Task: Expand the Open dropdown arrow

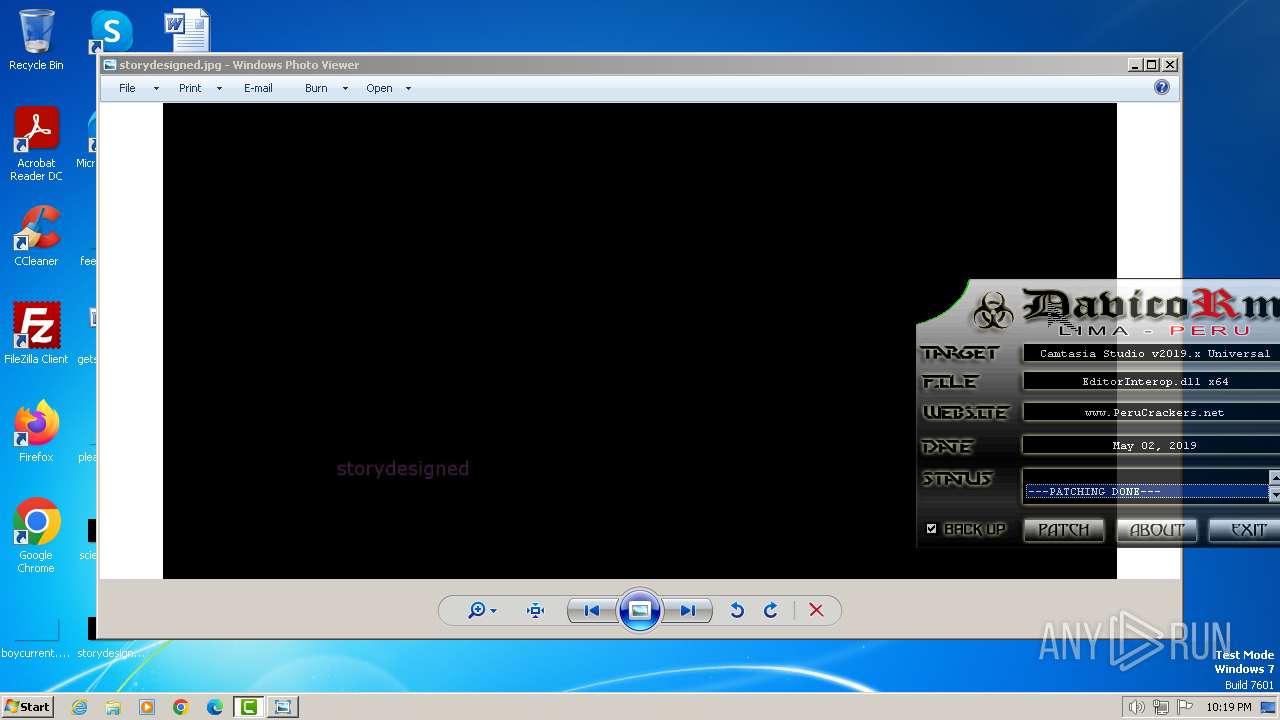Action: (x=408, y=88)
